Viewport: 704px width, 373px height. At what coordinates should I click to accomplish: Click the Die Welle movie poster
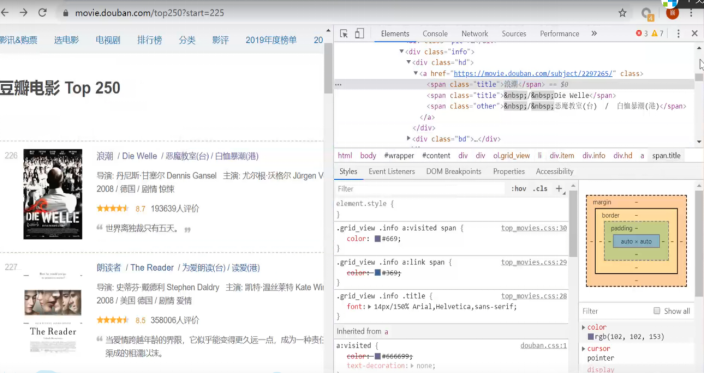pos(53,194)
